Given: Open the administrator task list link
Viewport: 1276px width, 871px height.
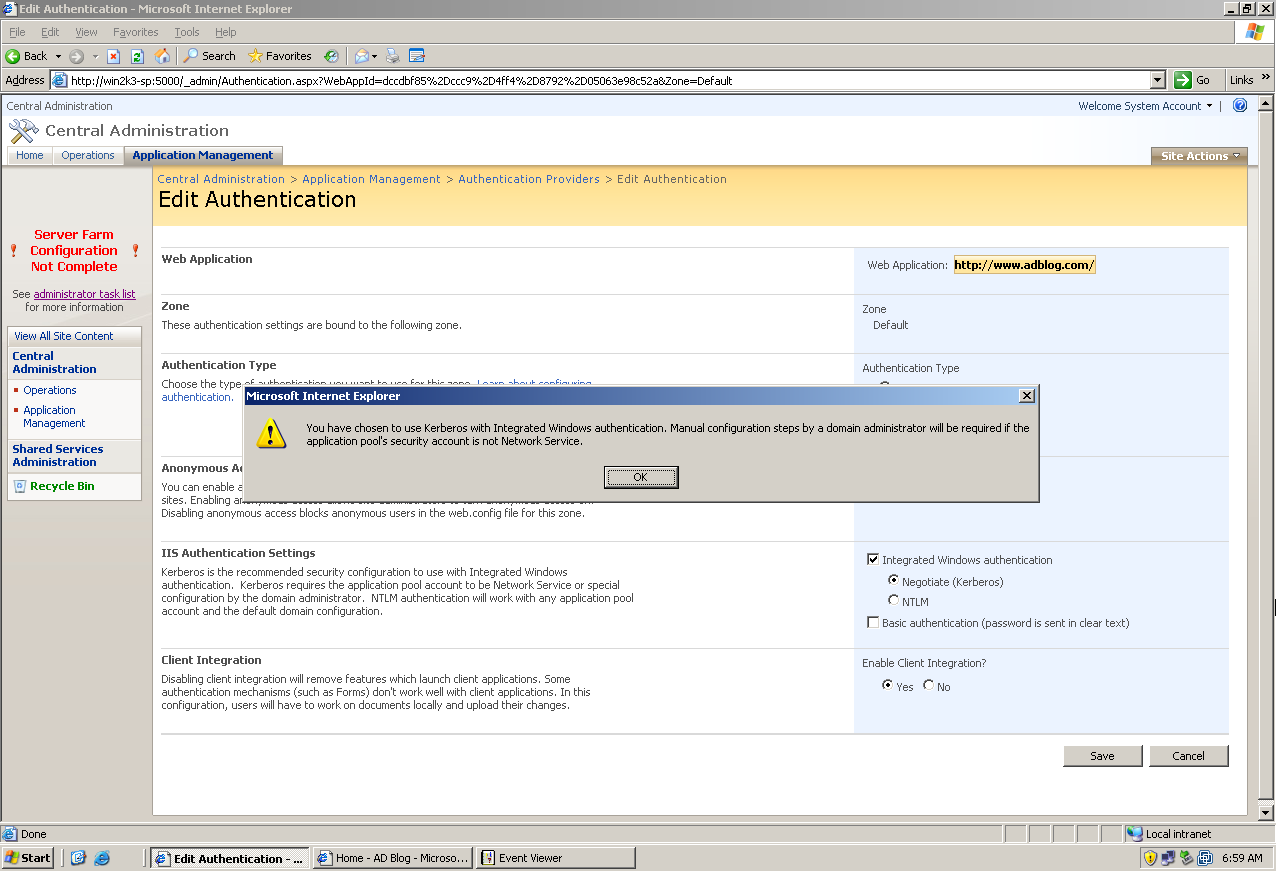Looking at the screenshot, I should pyautogui.click(x=84, y=293).
